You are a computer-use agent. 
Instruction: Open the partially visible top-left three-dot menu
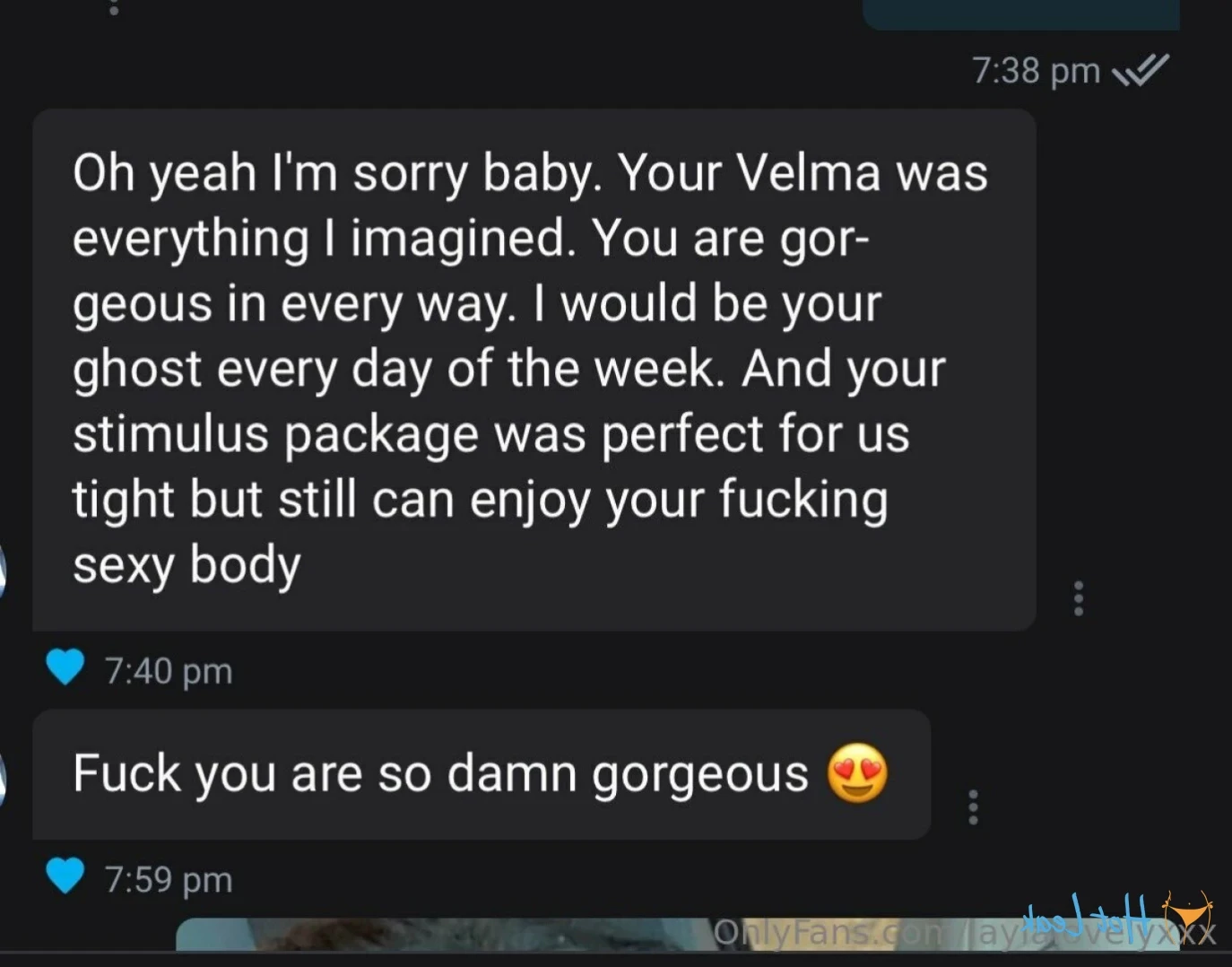(113, 8)
